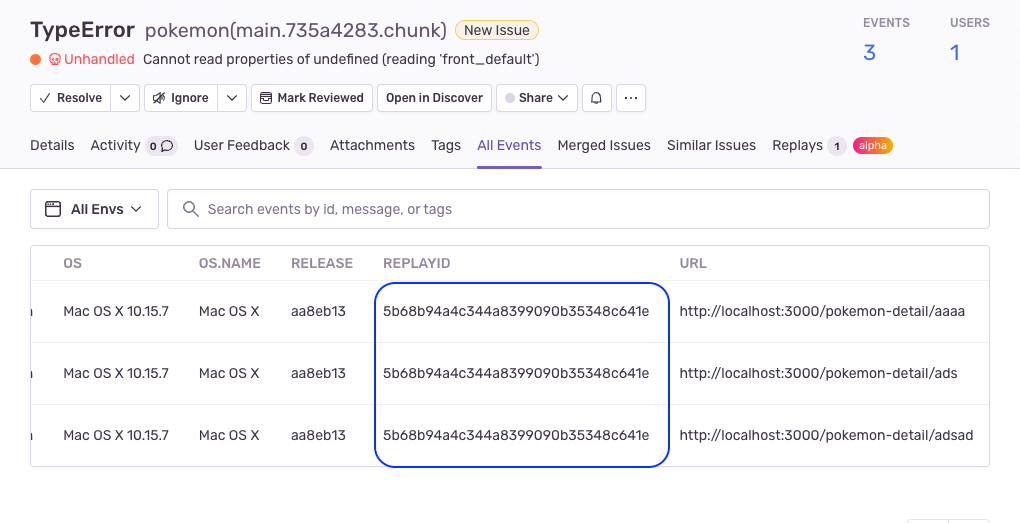Switch to the Activity tab
The image size is (1020, 523).
[x=133, y=146]
